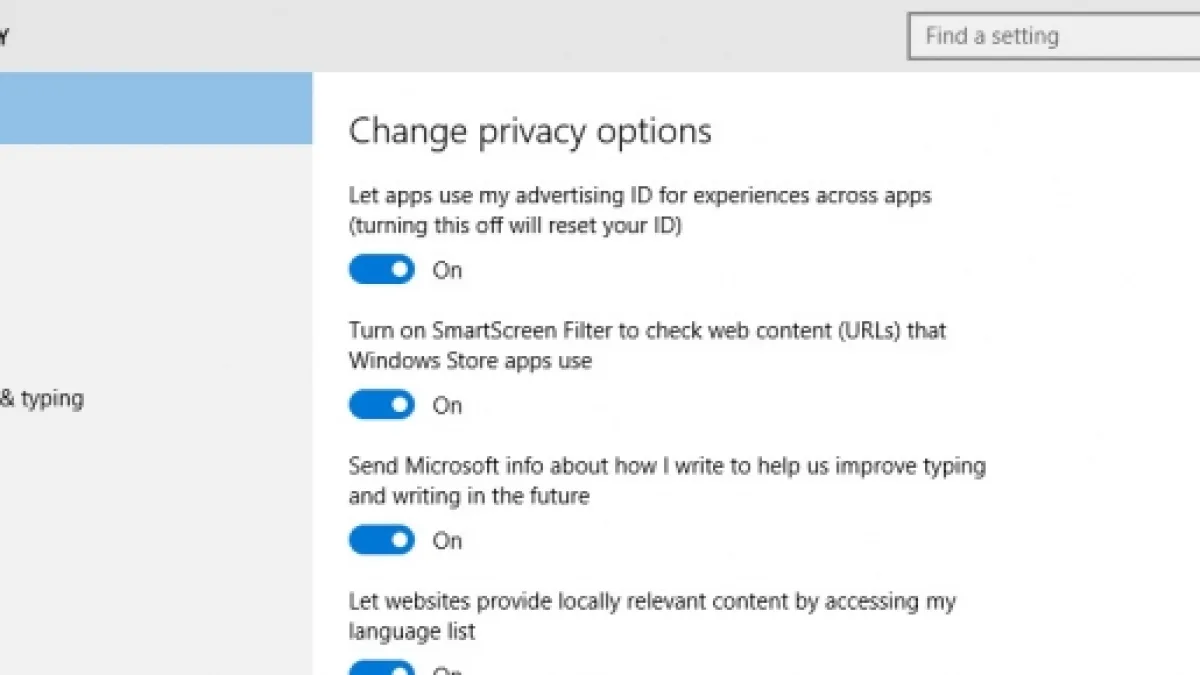Image resolution: width=1200 pixels, height=675 pixels.
Task: Click the 'Windows Store apps use' text line
Action: click(470, 361)
